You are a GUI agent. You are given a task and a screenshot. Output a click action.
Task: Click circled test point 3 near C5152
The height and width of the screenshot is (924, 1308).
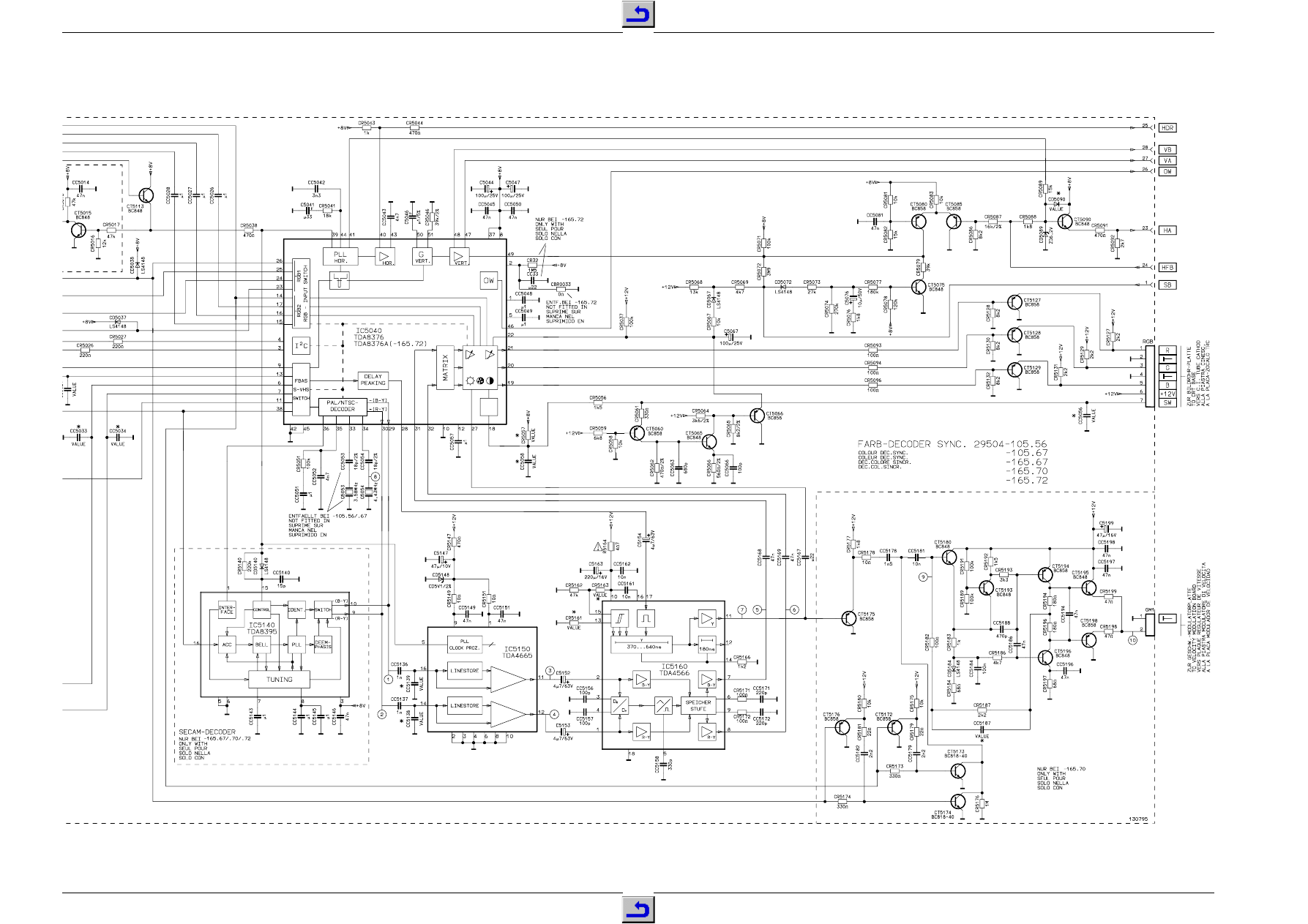tap(550, 671)
